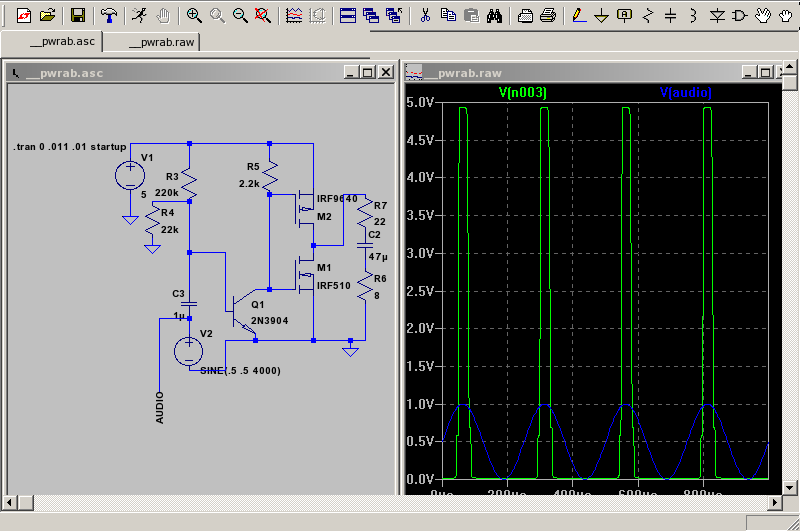Click the V1 voltage source symbol
Image resolution: width=800 pixels, height=531 pixels.
click(130, 175)
